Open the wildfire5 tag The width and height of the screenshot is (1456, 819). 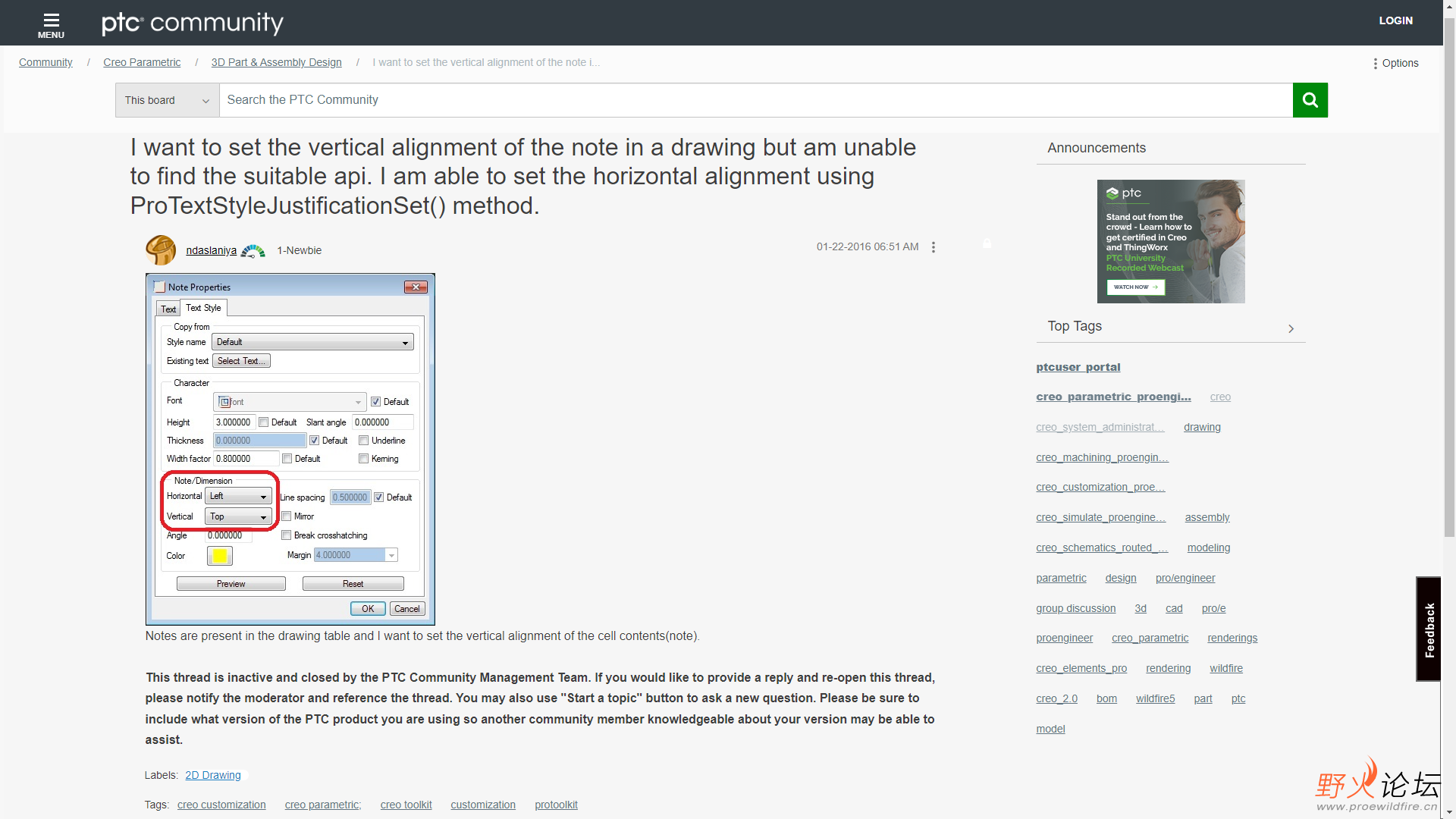point(1155,698)
